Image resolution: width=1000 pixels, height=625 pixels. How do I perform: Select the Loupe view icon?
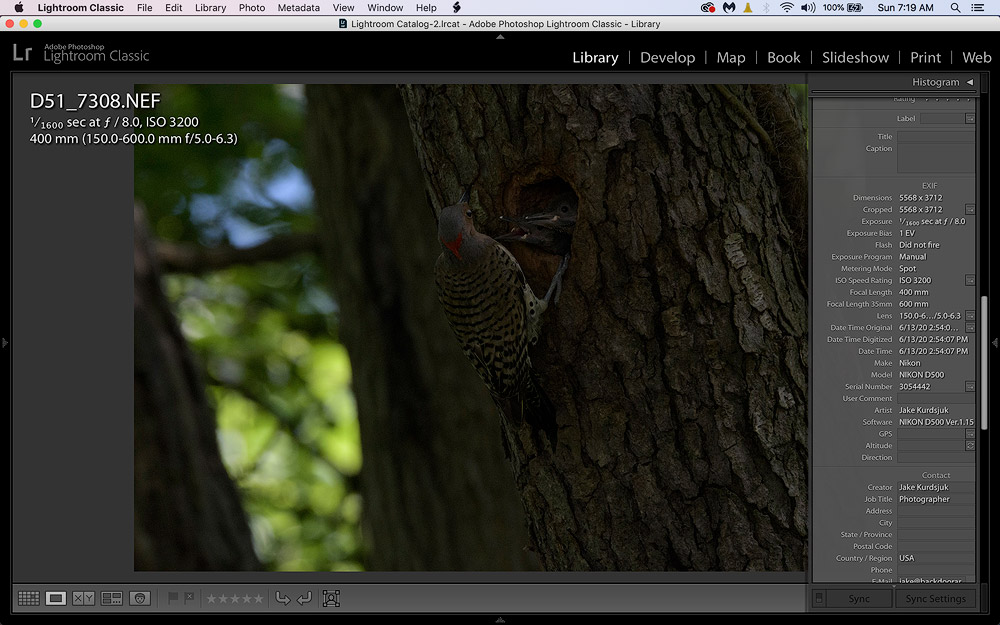[x=56, y=598]
